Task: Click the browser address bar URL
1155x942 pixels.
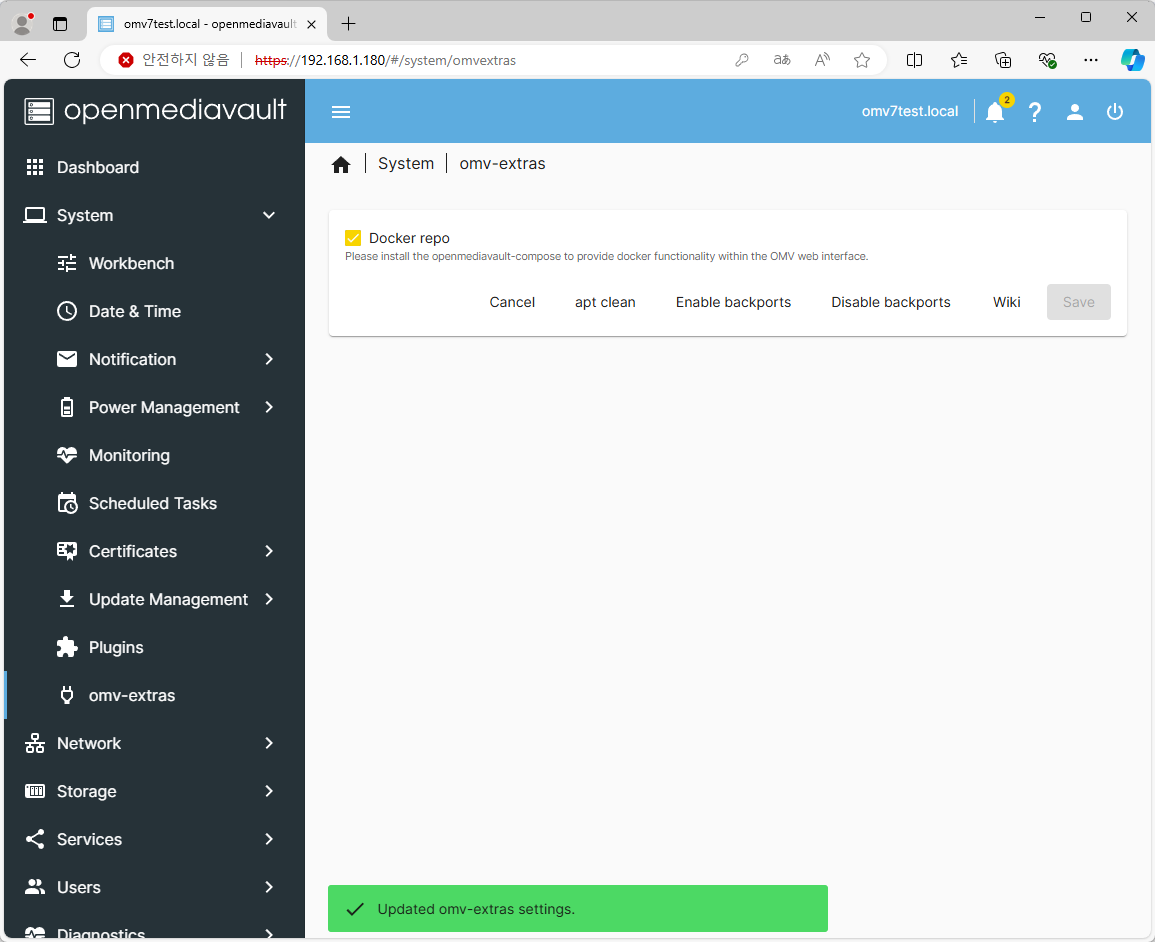Action: (x=385, y=60)
